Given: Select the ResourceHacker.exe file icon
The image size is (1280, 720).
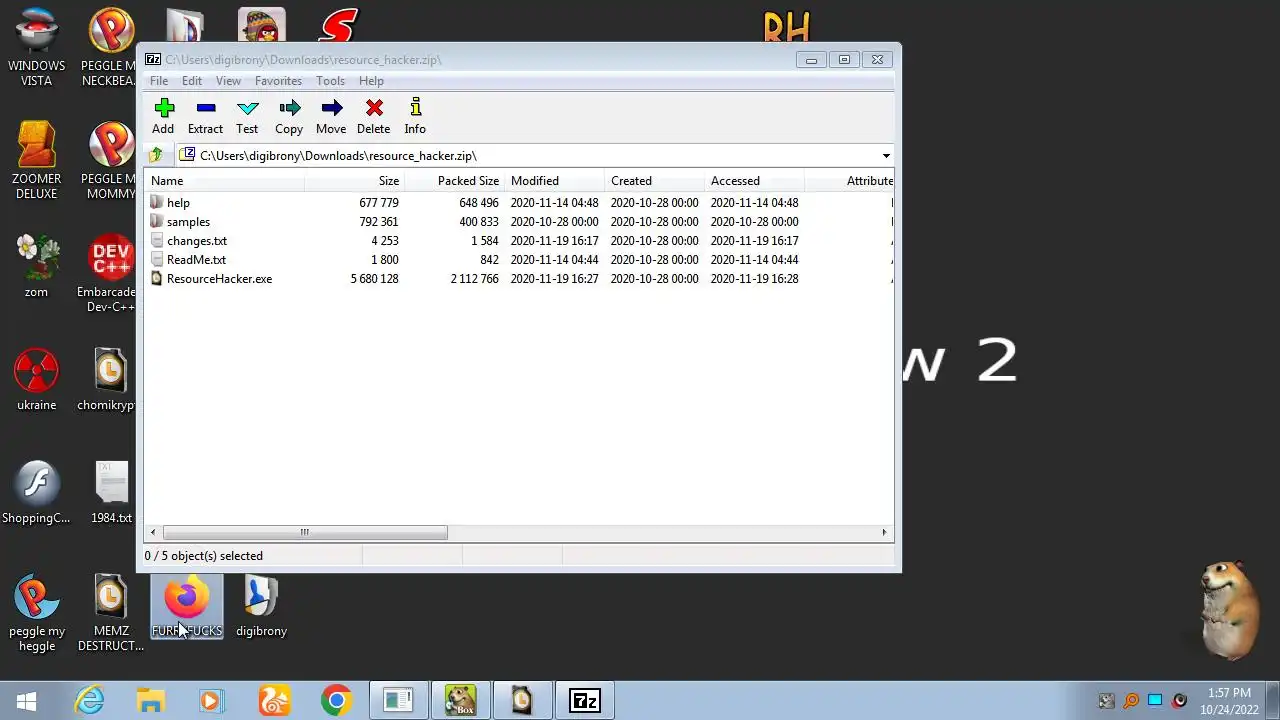Looking at the screenshot, I should (x=156, y=278).
